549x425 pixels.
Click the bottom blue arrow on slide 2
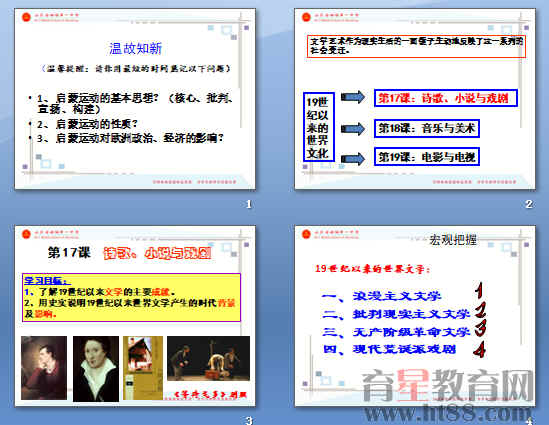coord(353,159)
